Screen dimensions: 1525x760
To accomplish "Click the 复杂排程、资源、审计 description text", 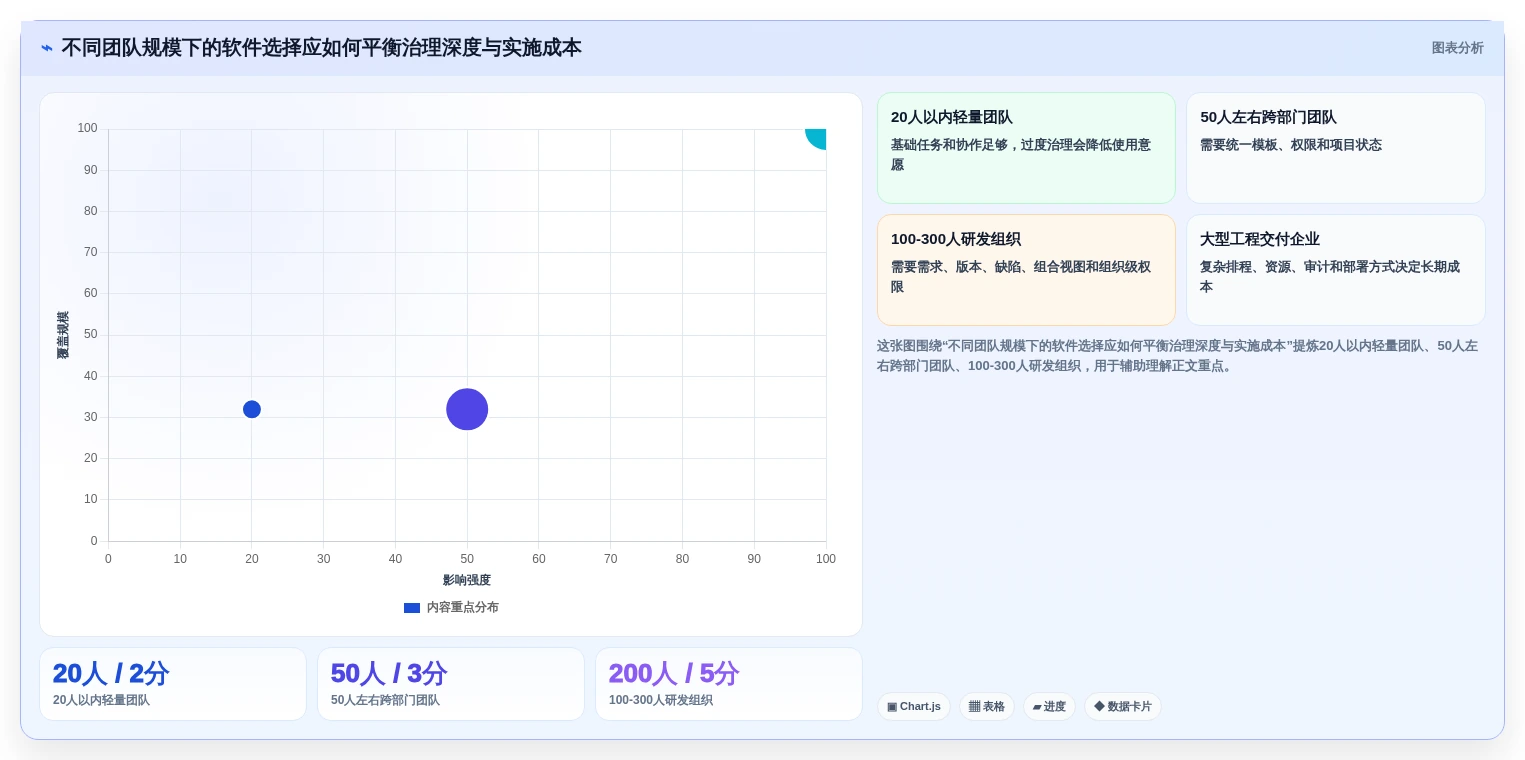I will 1331,277.
